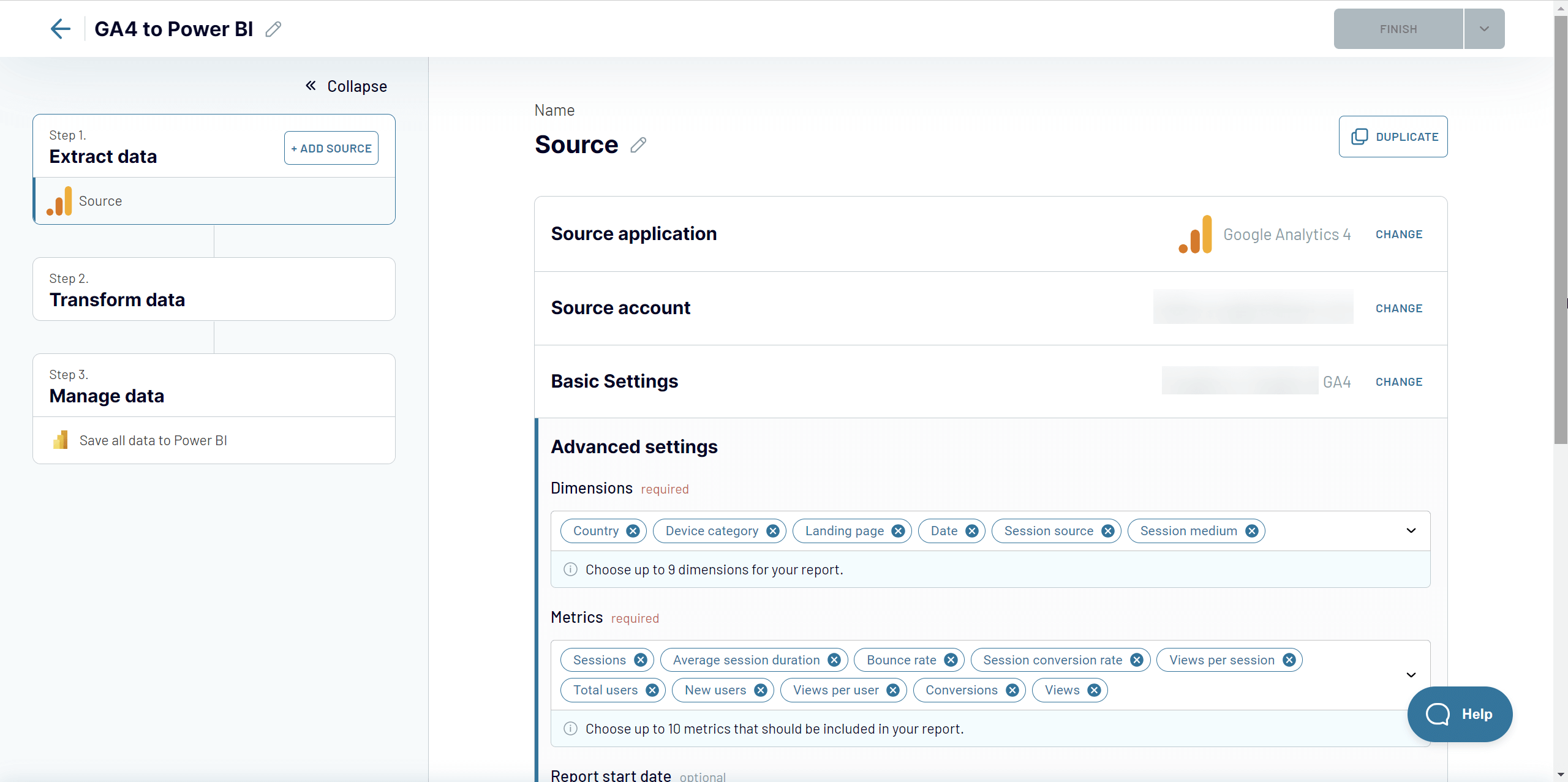Remove the Conversions metric chip
Screen dimensions: 1568x782
click(x=1013, y=690)
